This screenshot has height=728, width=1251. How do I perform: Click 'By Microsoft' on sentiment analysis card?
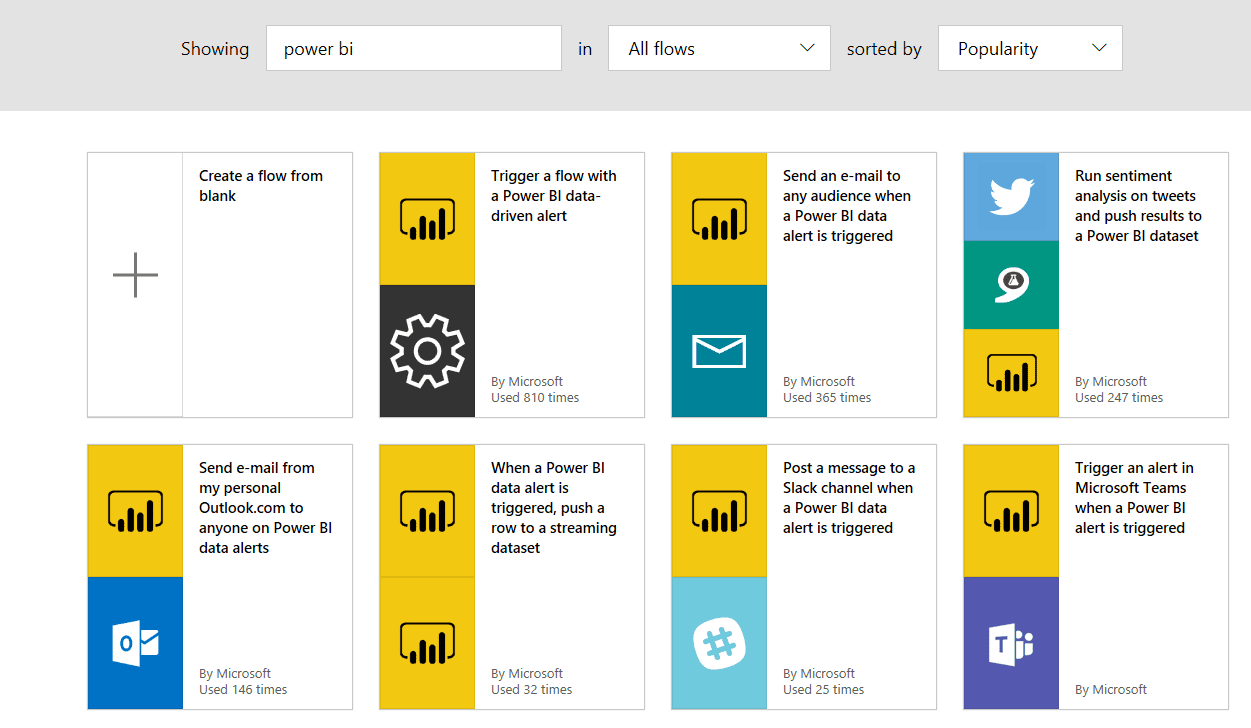(x=1111, y=382)
